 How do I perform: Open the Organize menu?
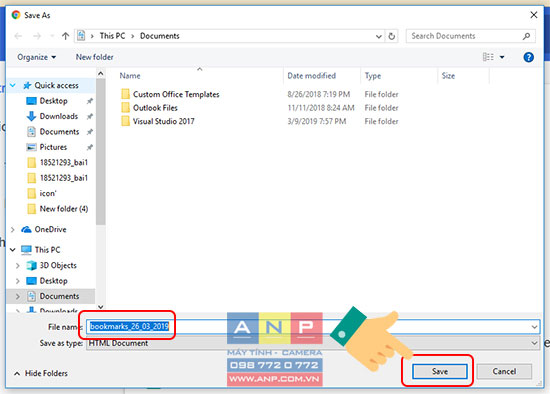click(x=36, y=57)
